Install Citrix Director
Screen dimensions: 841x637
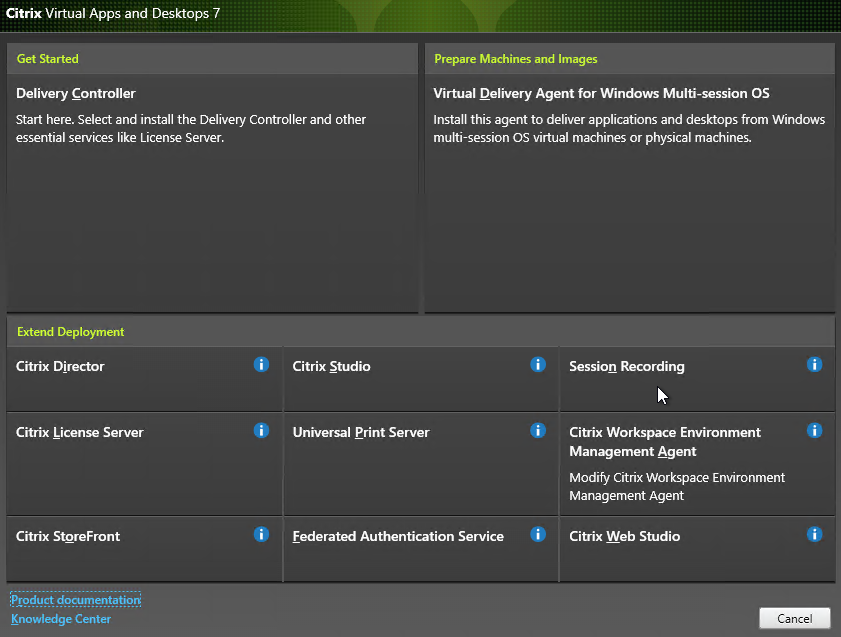pos(60,366)
